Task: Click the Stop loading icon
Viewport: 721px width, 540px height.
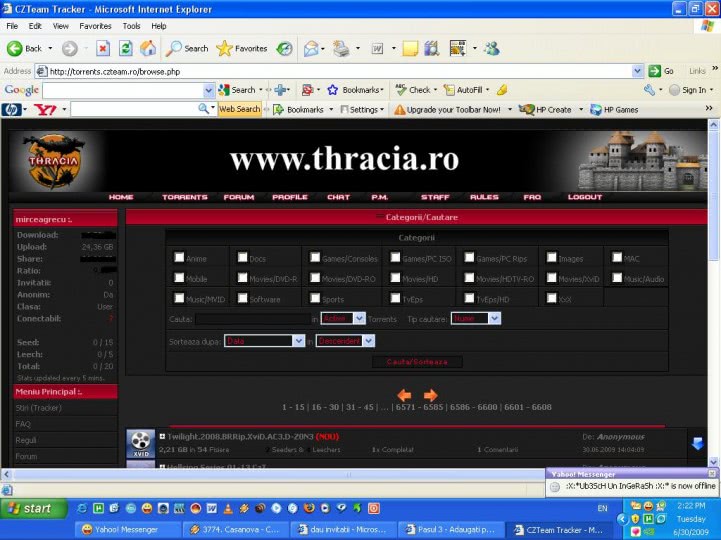Action: coord(103,48)
